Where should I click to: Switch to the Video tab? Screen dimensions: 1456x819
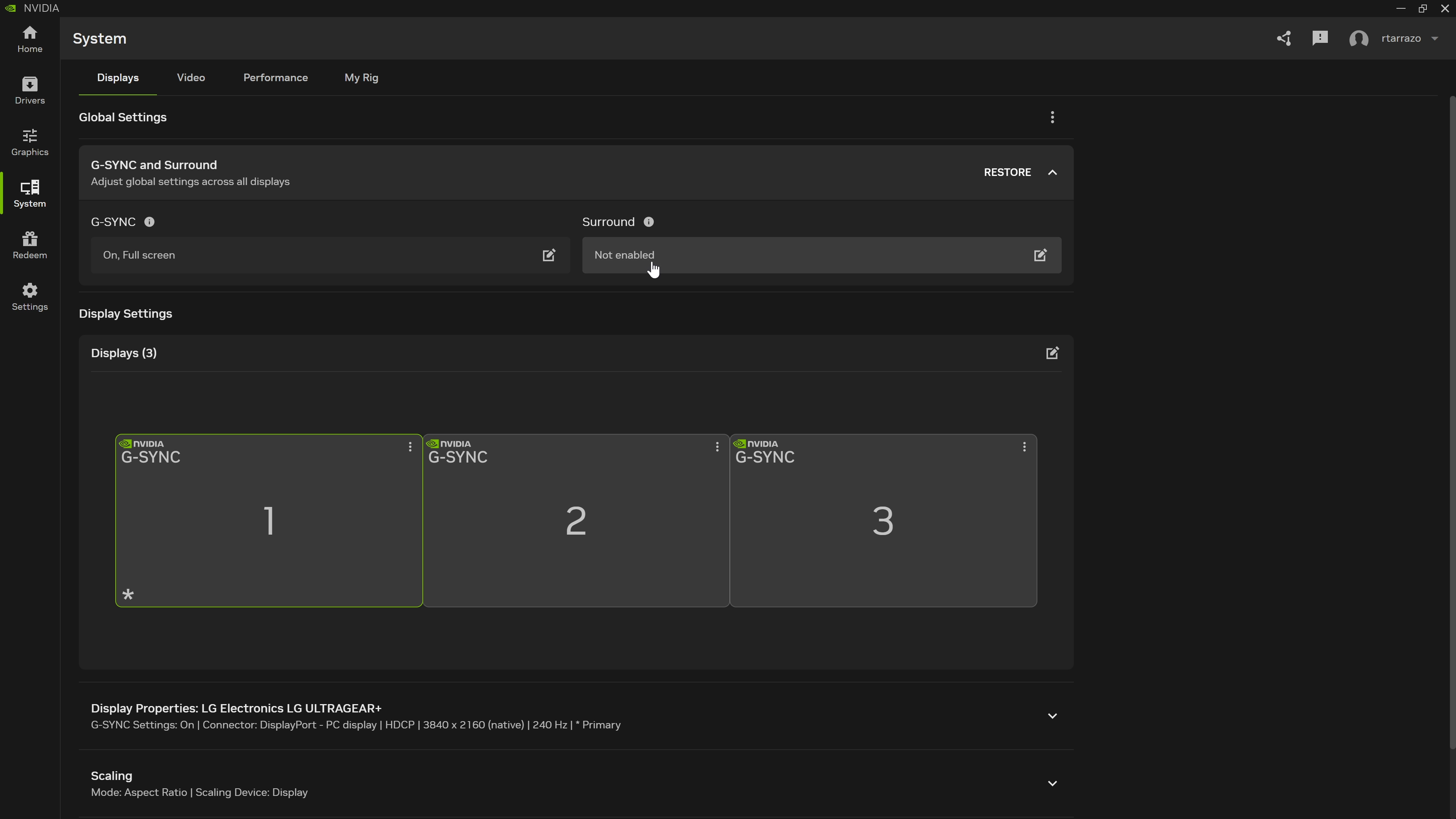click(190, 77)
